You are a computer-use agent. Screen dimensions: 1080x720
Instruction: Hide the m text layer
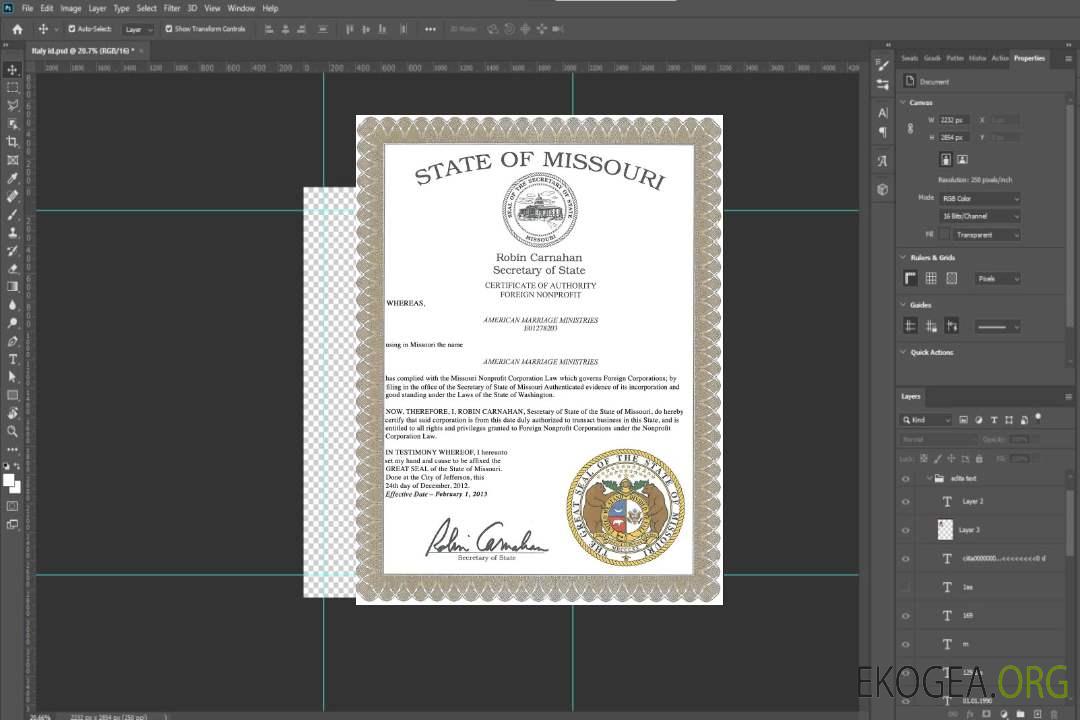coord(906,644)
